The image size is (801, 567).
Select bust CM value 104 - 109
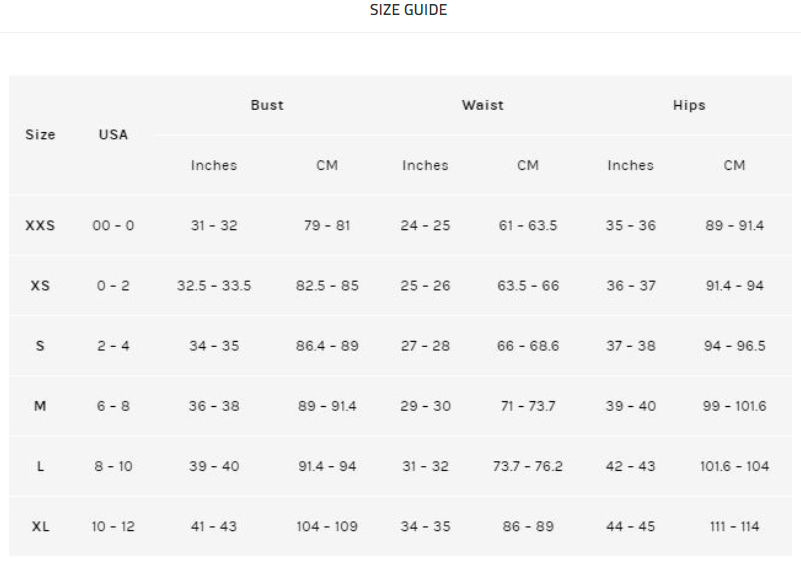point(327,526)
